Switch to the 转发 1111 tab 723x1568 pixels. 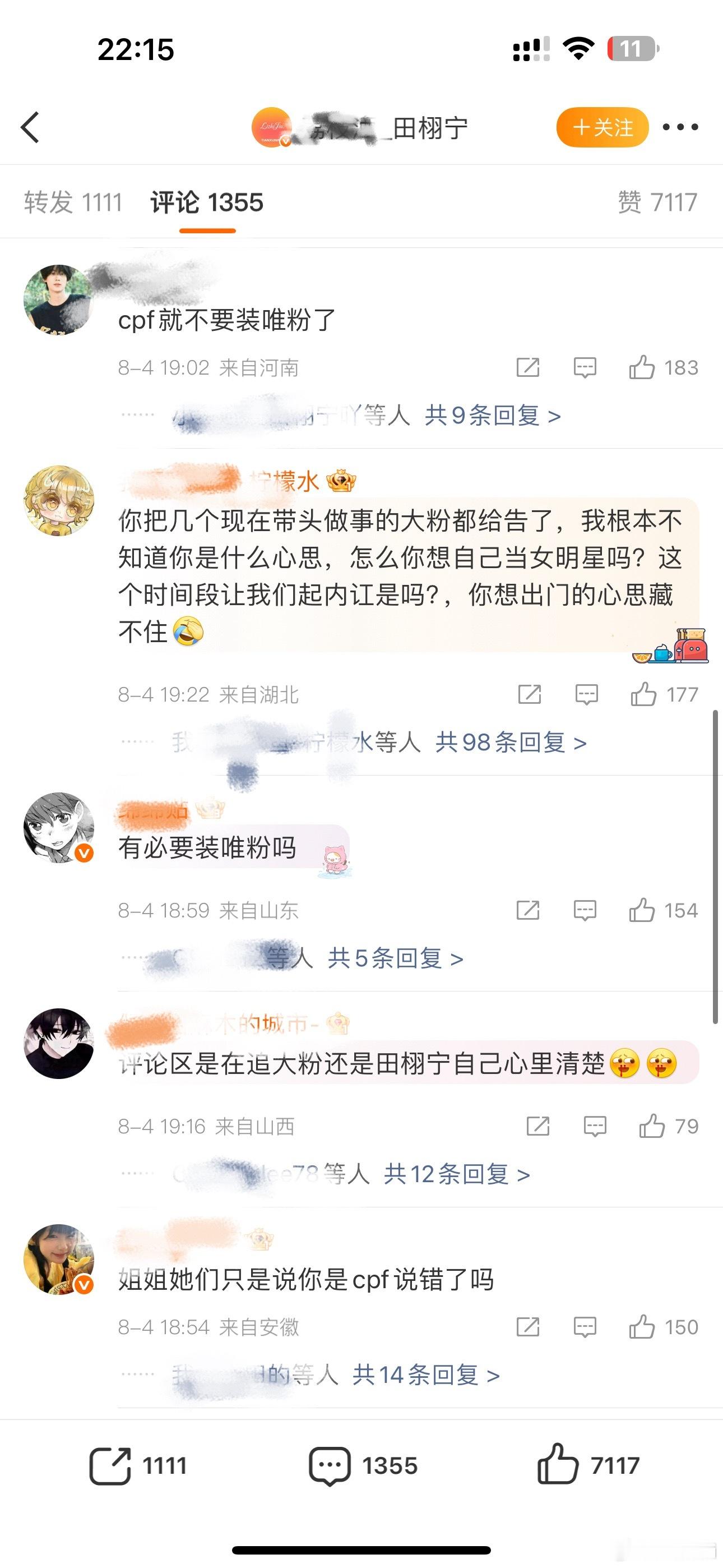pos(73,202)
